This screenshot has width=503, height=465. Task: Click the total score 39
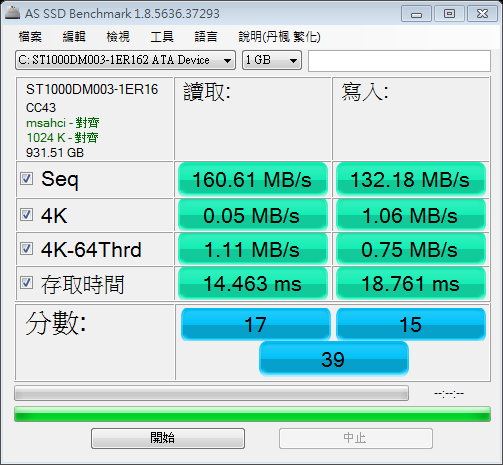point(334,359)
